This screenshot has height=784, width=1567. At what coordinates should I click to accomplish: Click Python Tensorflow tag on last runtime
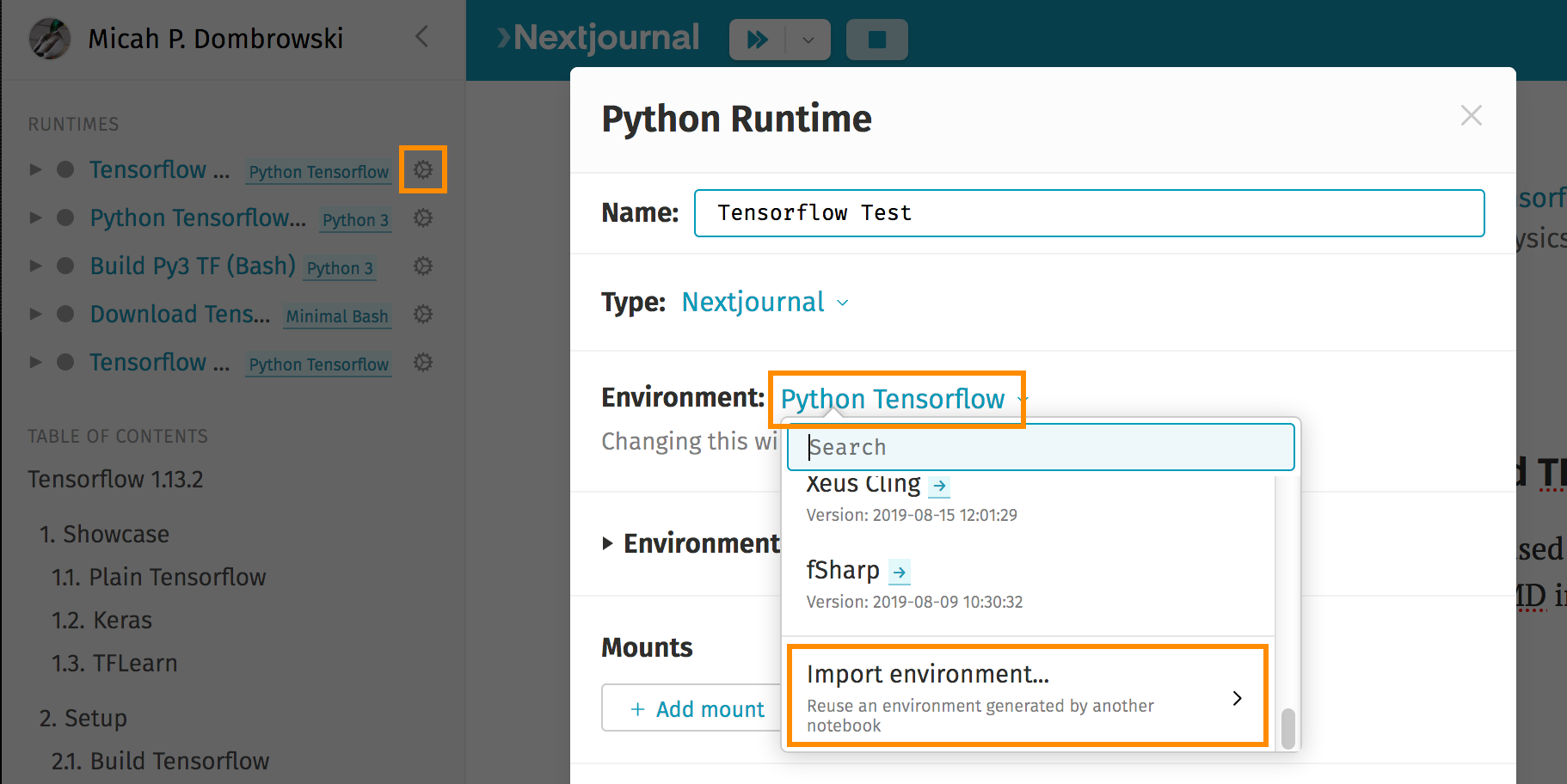click(319, 364)
